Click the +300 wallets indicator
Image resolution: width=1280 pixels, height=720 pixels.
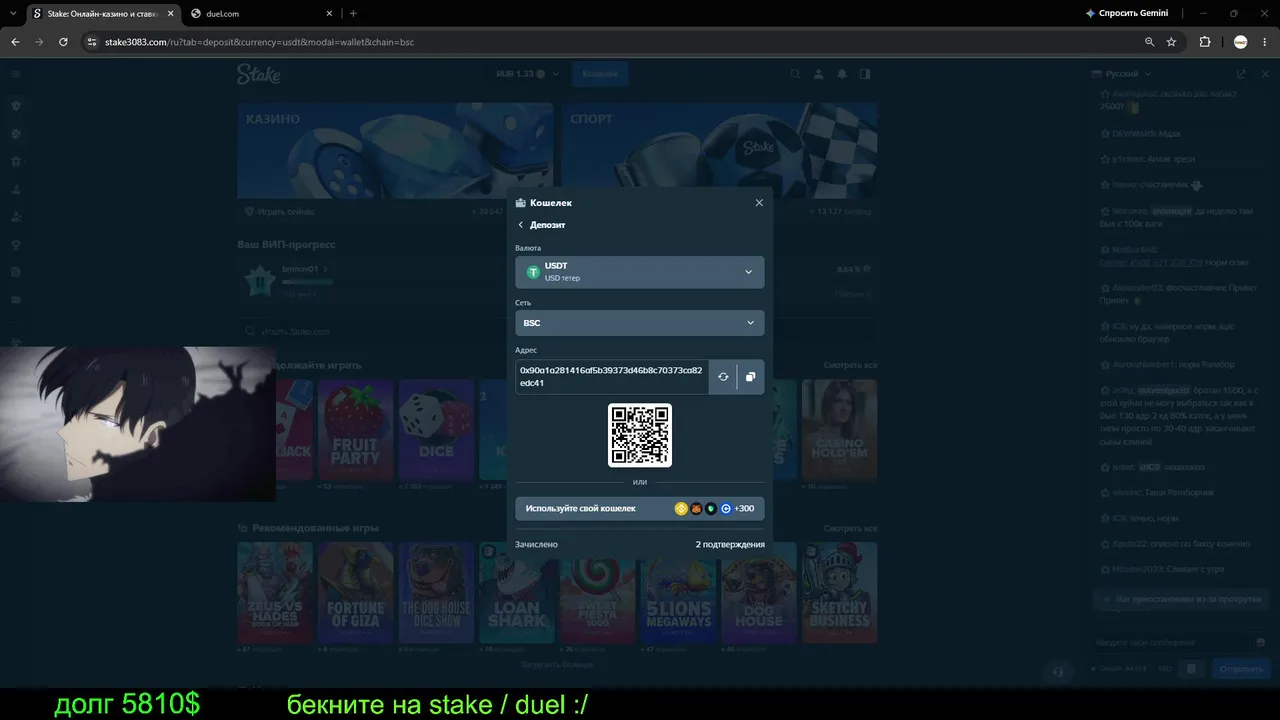point(744,508)
